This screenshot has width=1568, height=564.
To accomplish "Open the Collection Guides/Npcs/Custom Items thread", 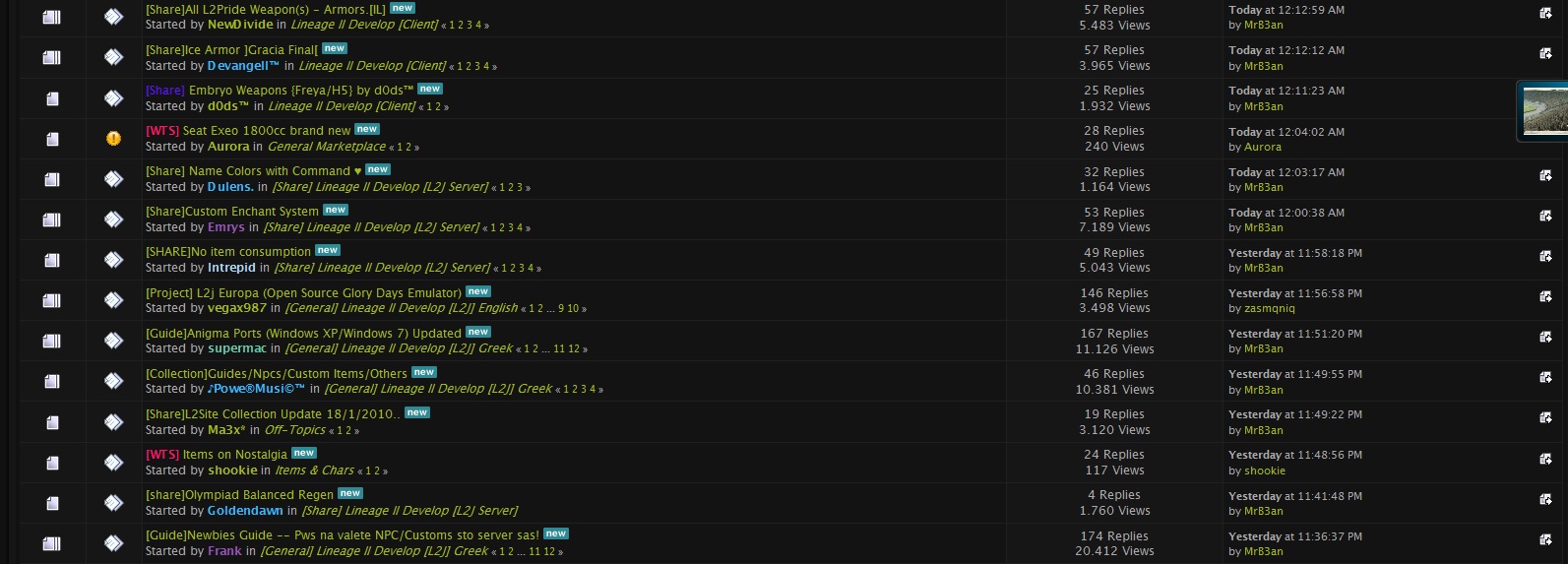I will point(276,374).
